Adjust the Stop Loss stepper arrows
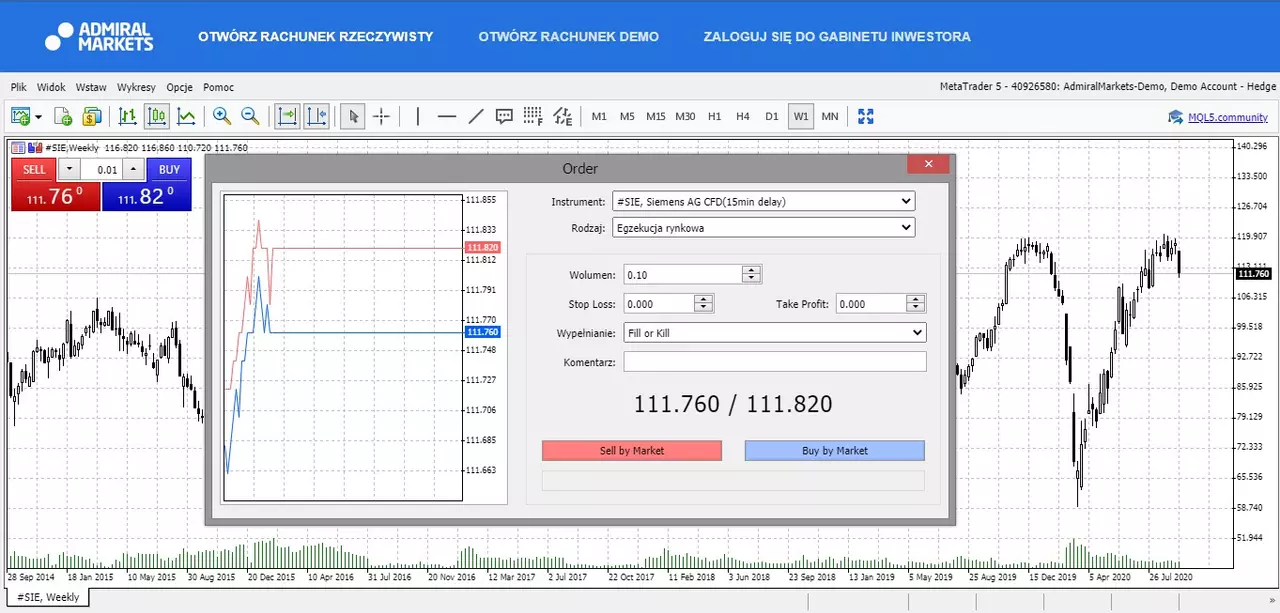This screenshot has height=613, width=1280. pyautogui.click(x=704, y=304)
